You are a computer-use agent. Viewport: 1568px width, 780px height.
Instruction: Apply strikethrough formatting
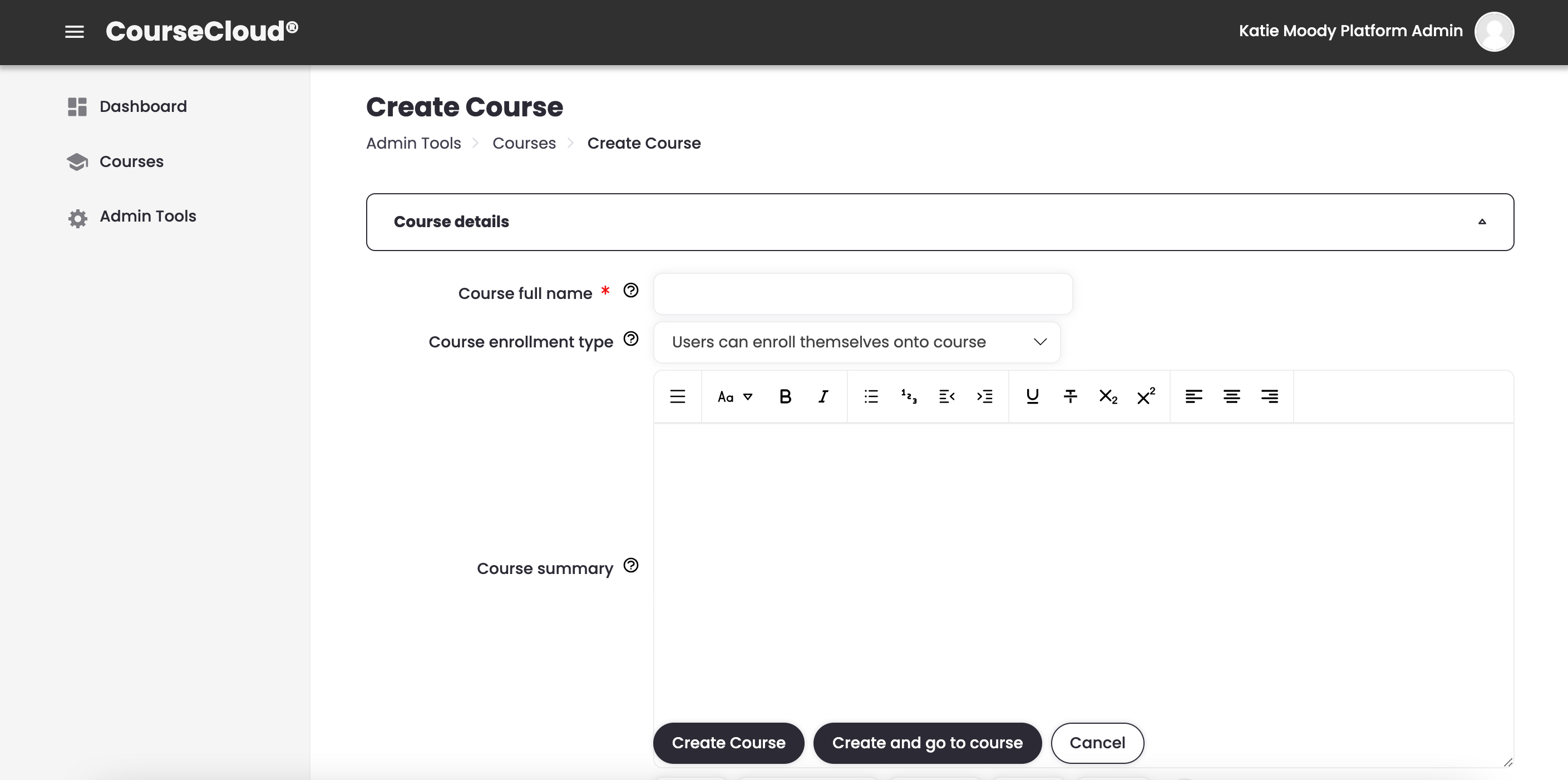[1070, 396]
